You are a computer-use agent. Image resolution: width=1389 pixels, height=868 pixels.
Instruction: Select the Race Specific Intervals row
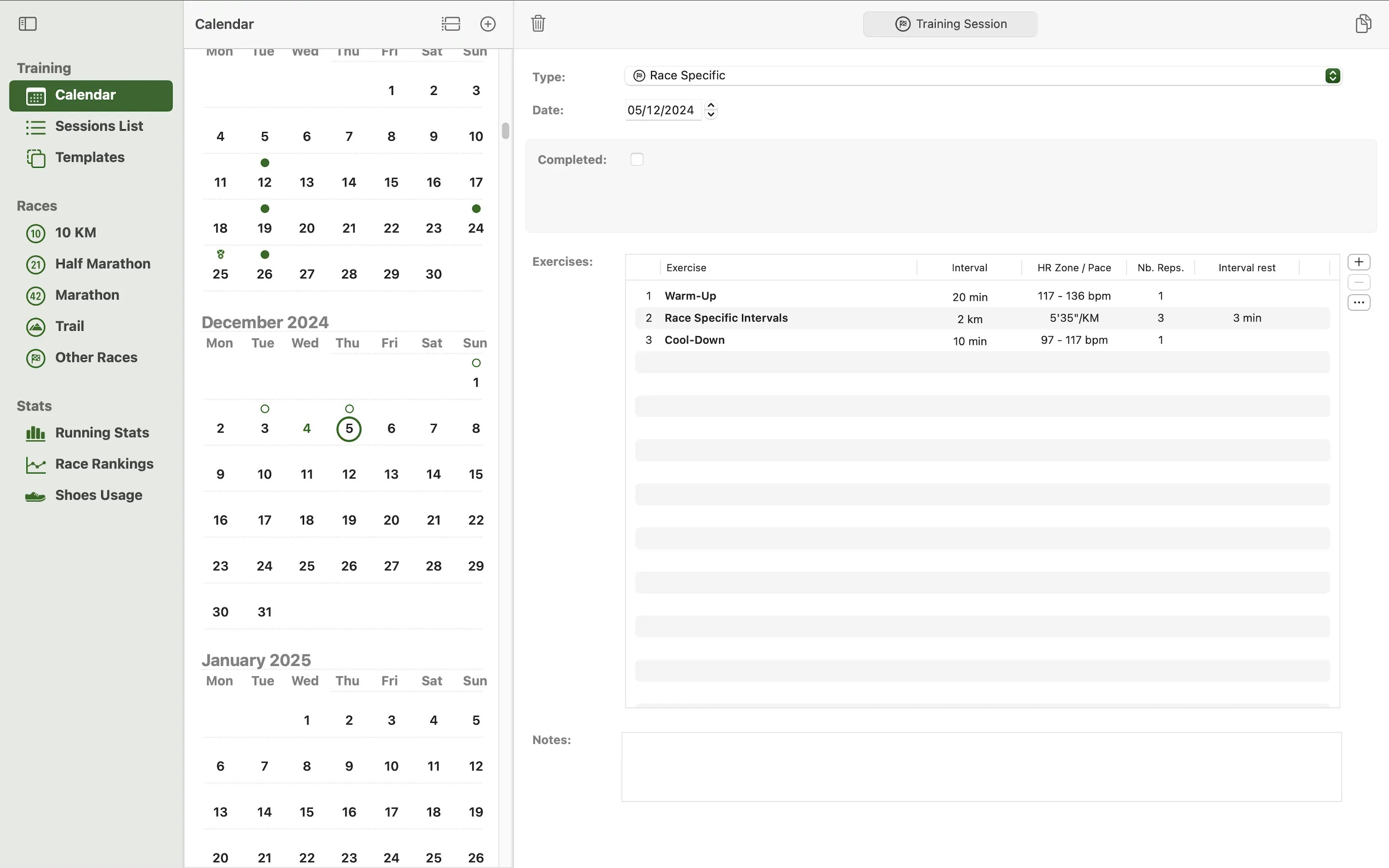point(725,318)
